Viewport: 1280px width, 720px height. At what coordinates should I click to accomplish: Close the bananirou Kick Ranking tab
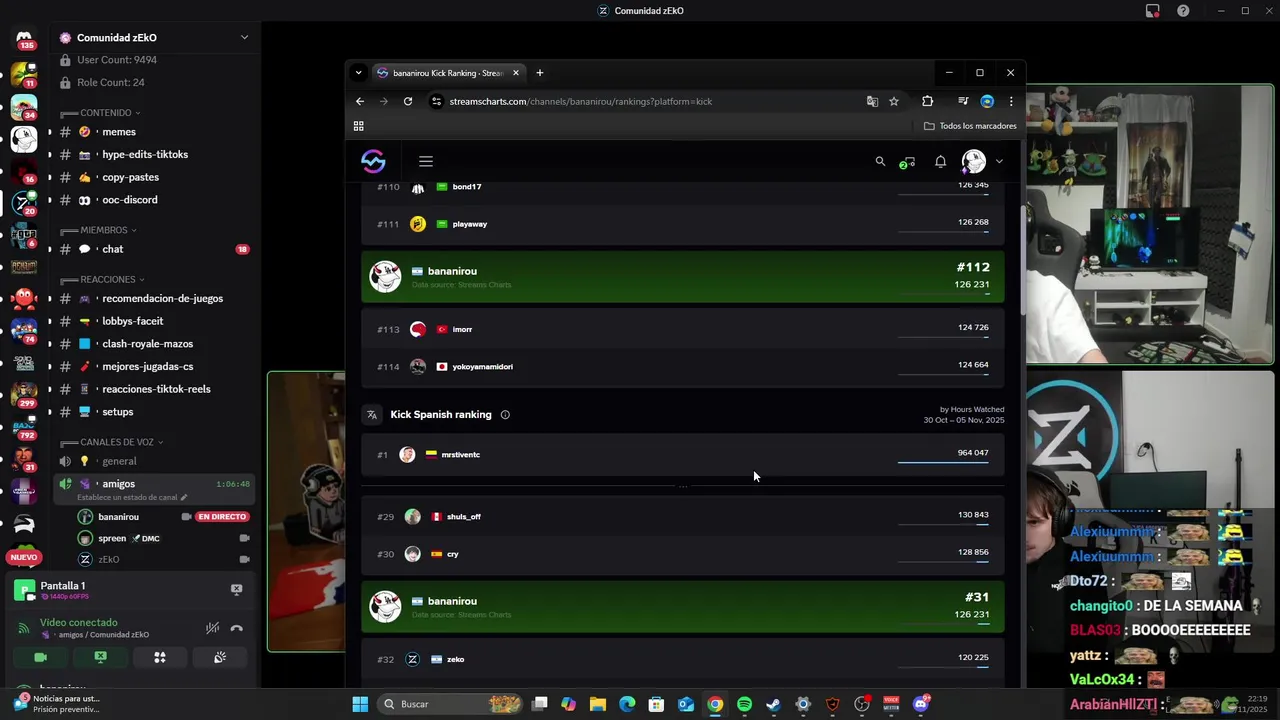pos(516,73)
